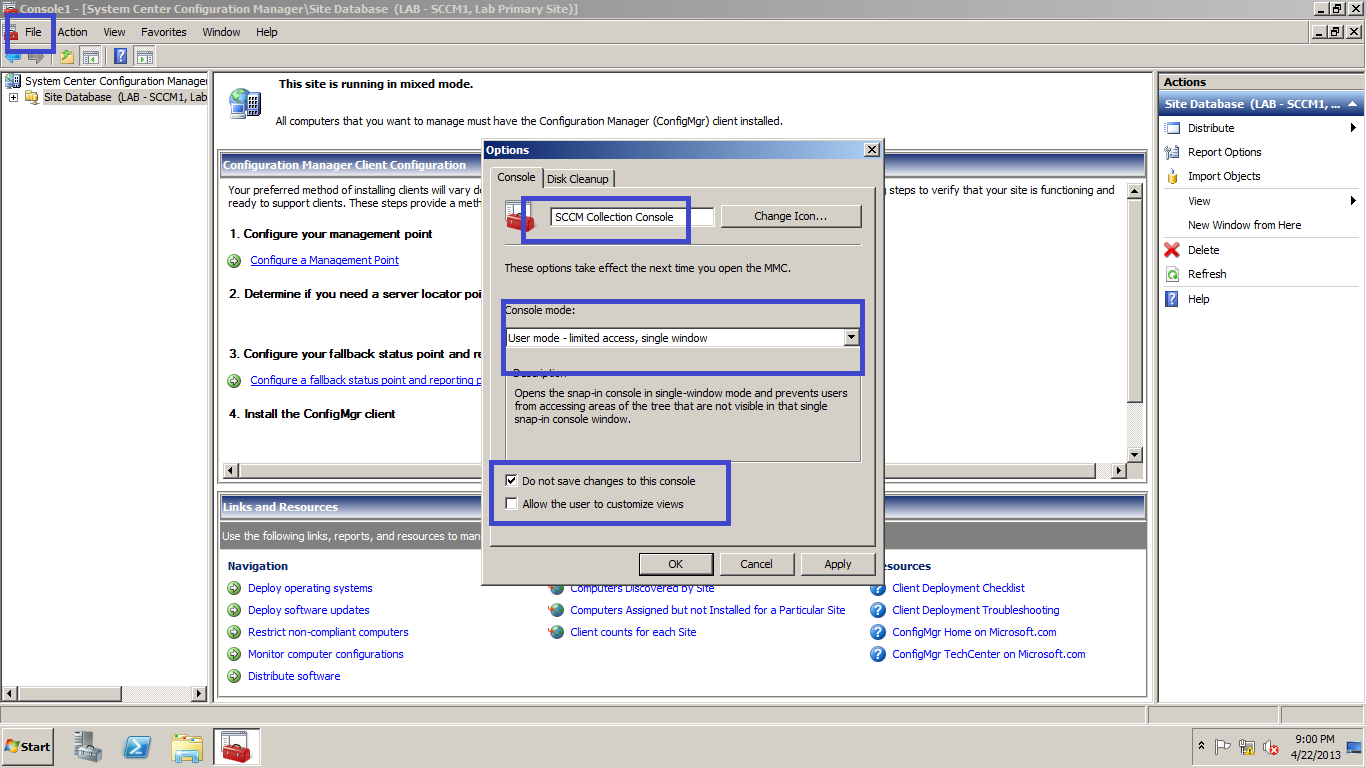Open the Window menu
1366x768 pixels.
[221, 32]
